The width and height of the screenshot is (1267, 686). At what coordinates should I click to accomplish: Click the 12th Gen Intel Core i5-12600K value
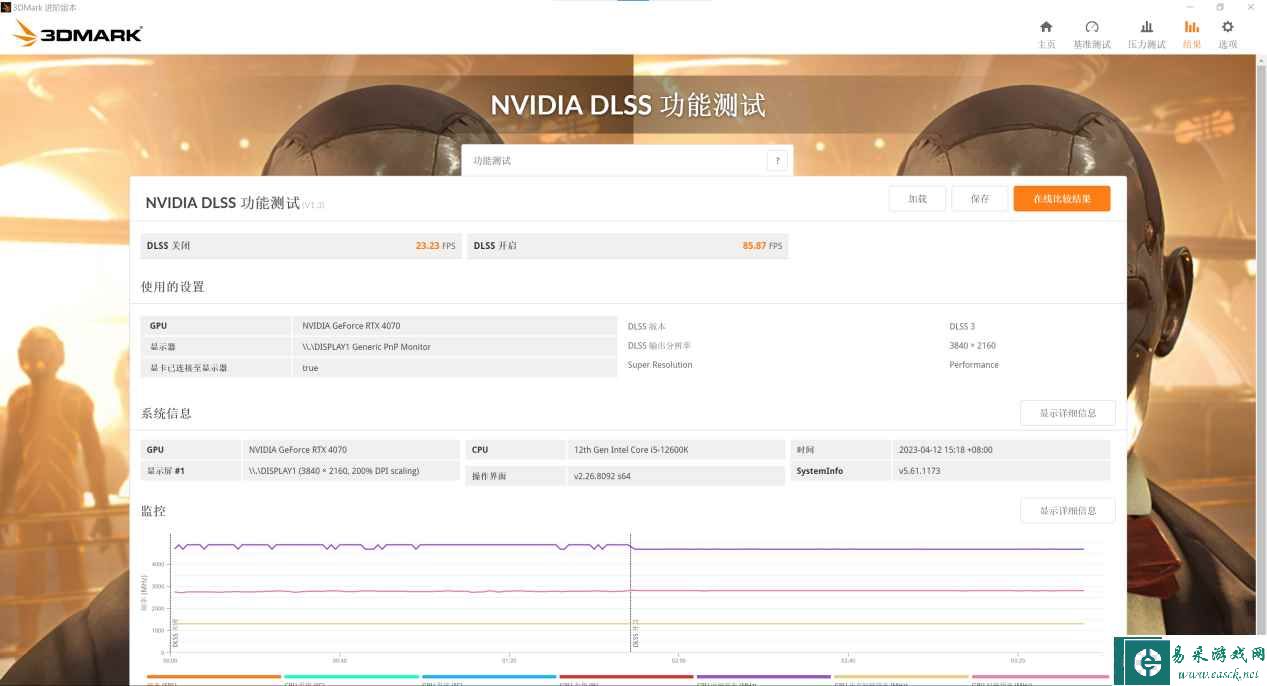(632, 450)
